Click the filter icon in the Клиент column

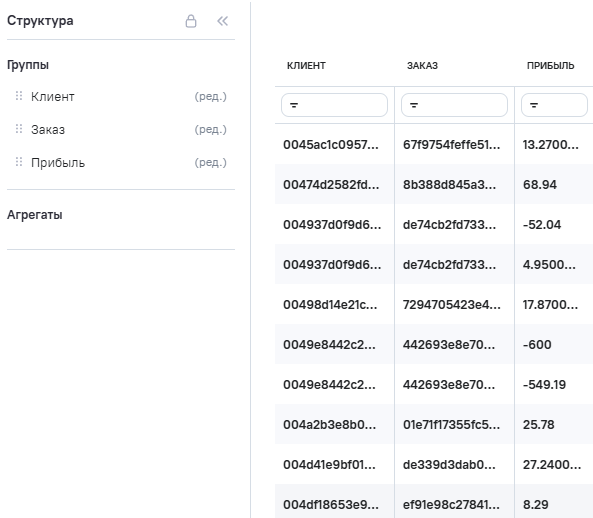coord(294,105)
